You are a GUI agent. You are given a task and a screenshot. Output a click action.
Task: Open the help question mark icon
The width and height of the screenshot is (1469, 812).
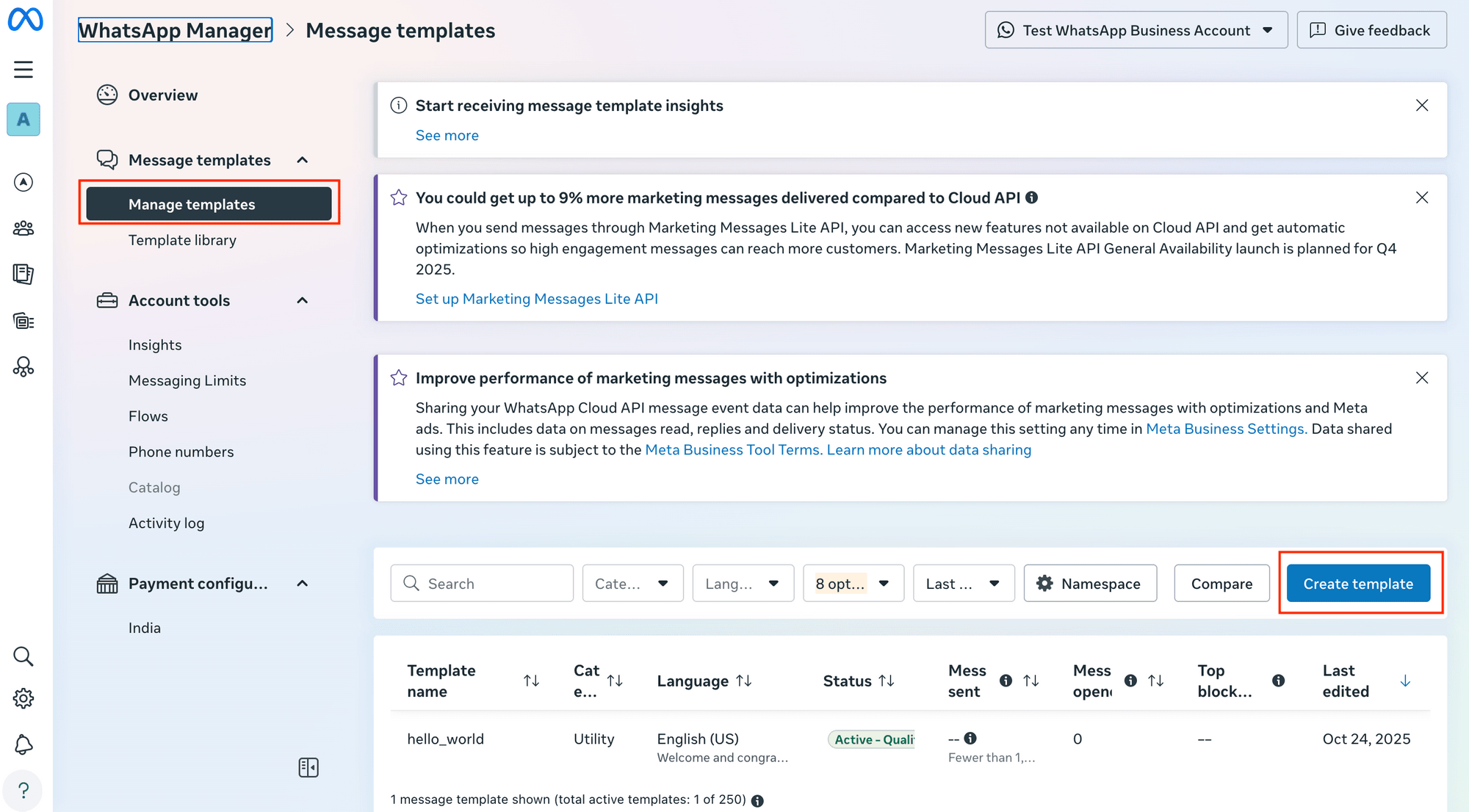(24, 790)
